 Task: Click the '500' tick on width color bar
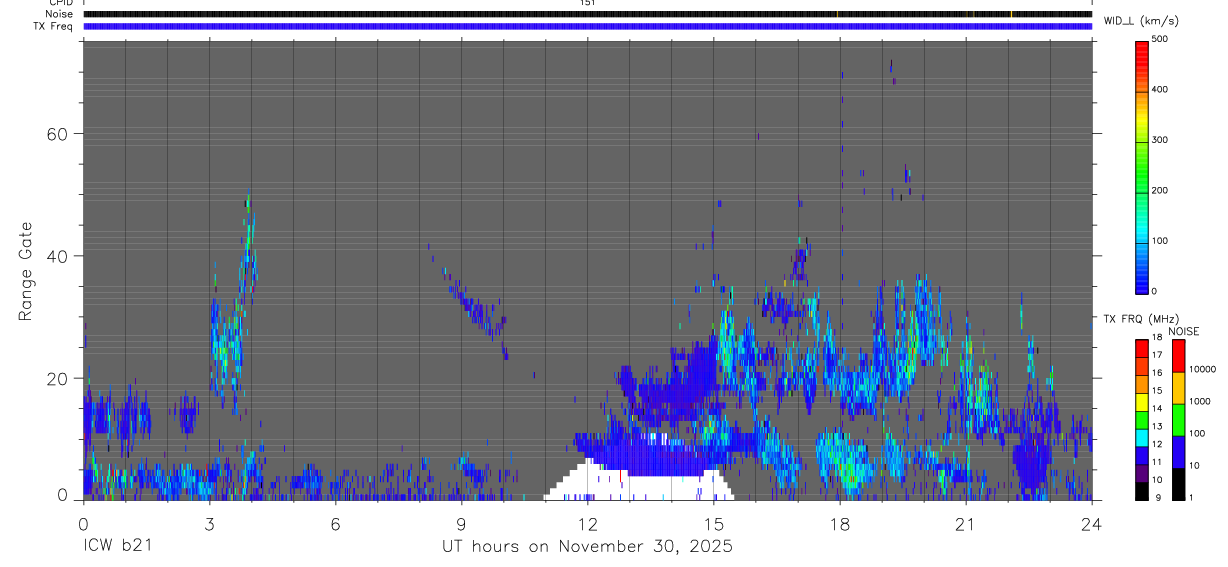coord(1161,39)
